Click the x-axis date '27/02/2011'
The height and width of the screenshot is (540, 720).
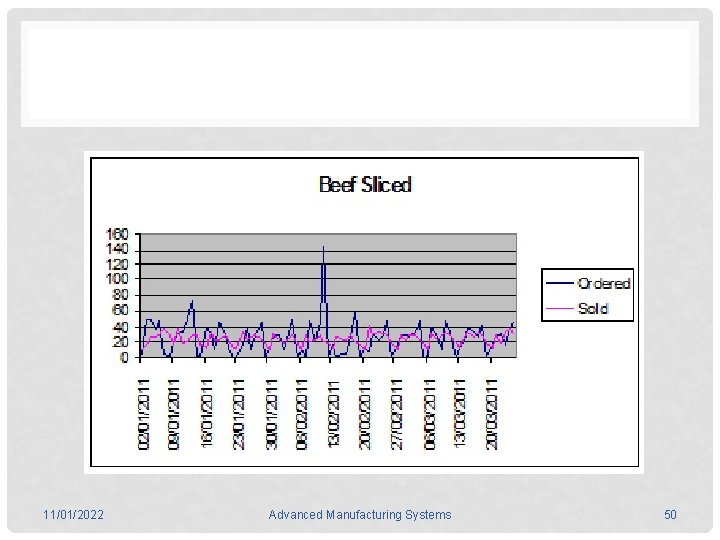click(x=396, y=414)
